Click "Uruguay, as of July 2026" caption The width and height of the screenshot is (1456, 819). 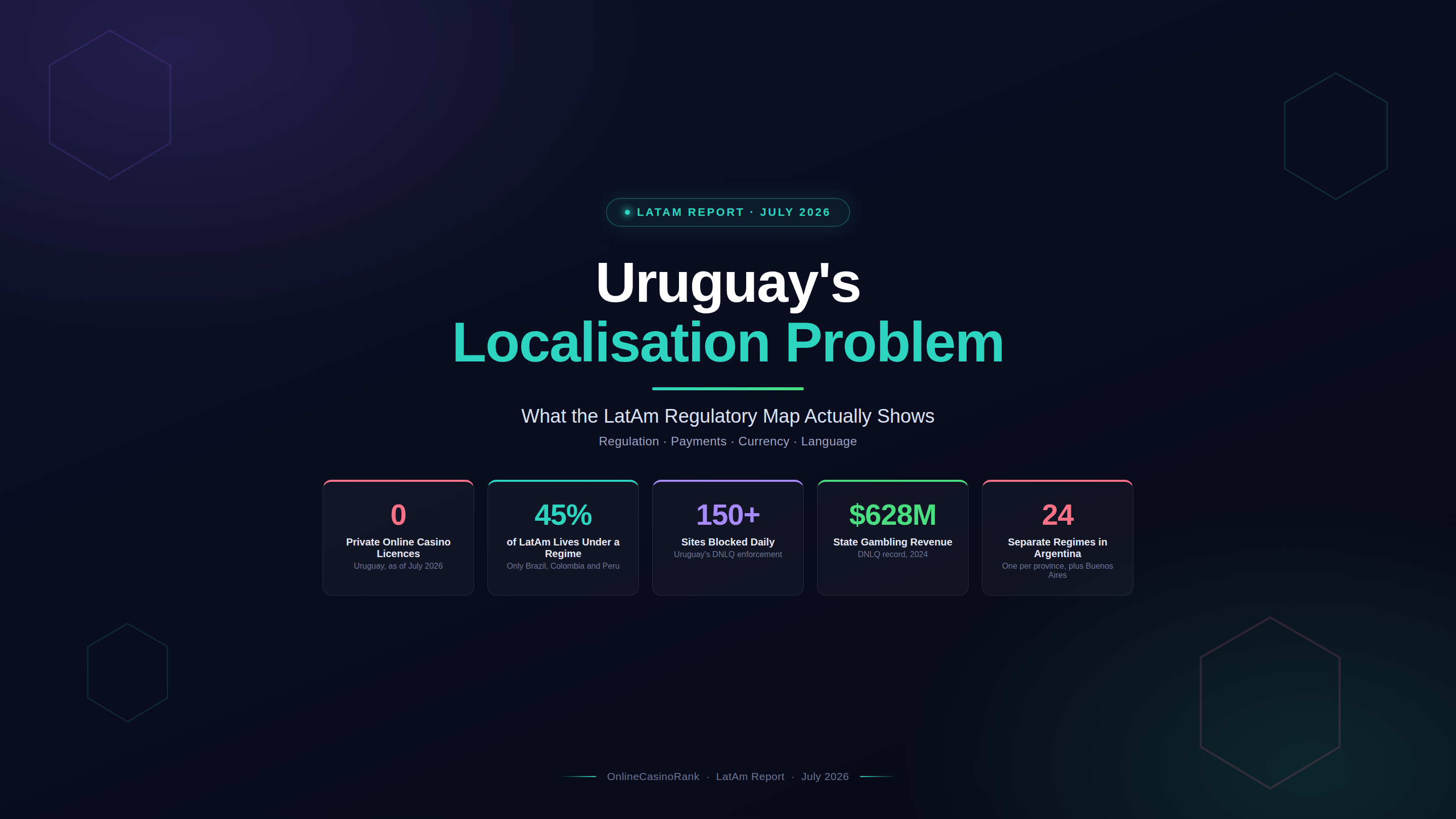coord(398,566)
